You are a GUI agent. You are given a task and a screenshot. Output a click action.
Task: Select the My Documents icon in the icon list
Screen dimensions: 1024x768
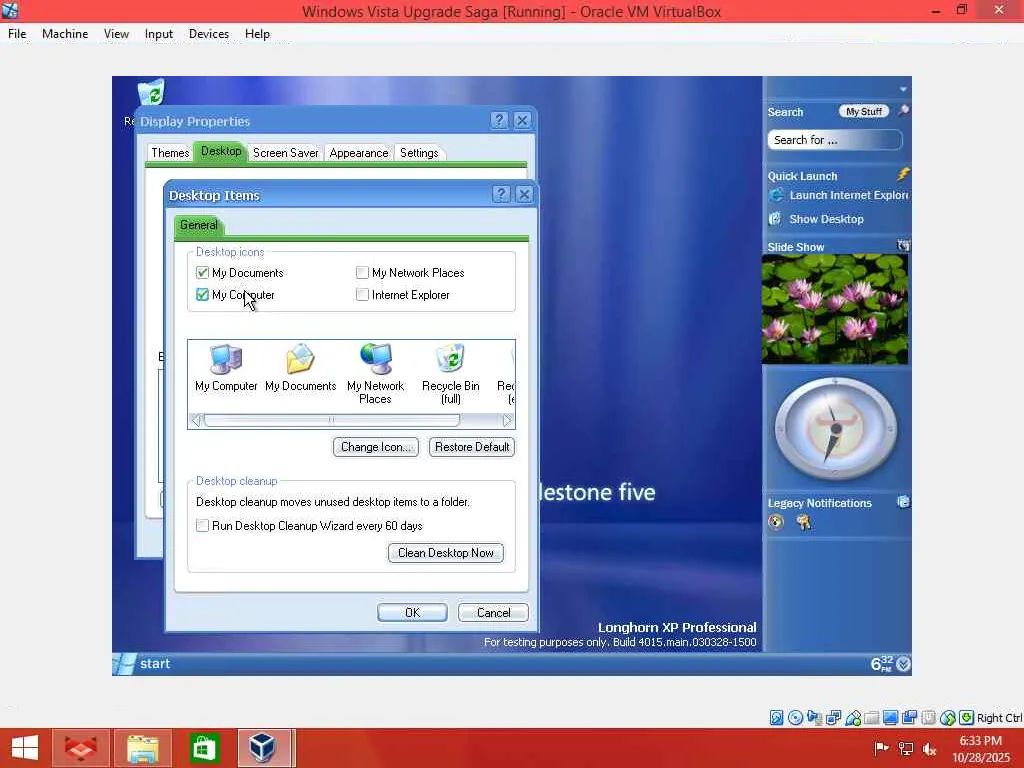pyautogui.click(x=300, y=369)
